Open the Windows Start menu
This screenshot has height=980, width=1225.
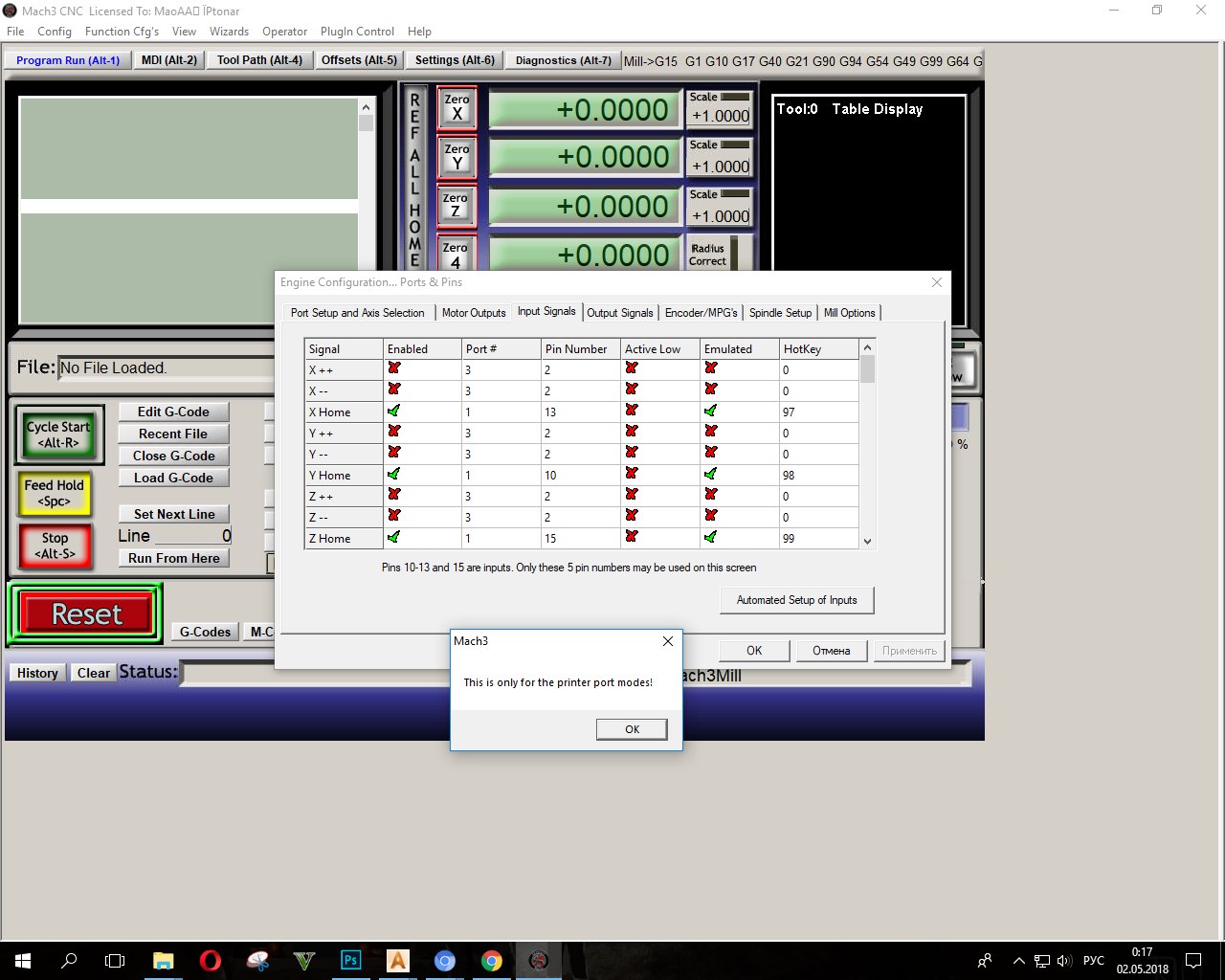click(23, 961)
